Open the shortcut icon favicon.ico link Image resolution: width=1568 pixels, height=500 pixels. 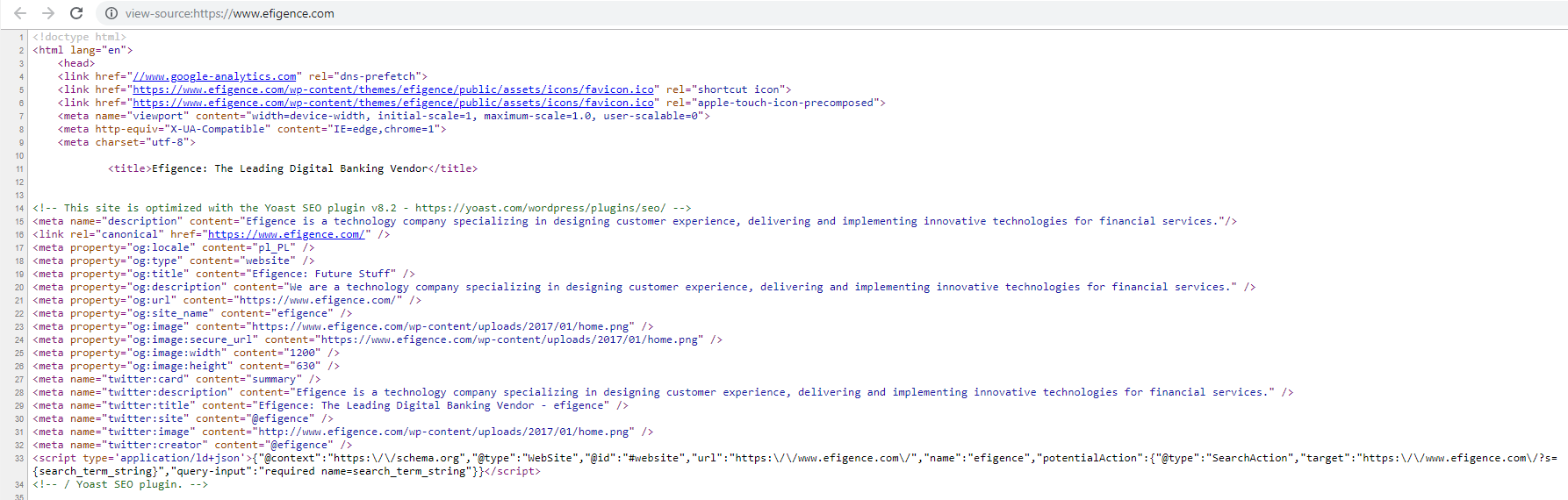(393, 89)
